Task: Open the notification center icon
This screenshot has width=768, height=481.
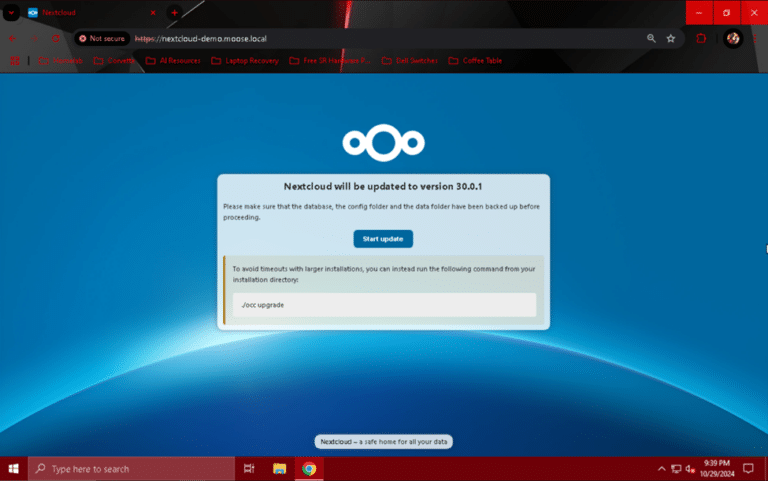Action: click(x=748, y=469)
